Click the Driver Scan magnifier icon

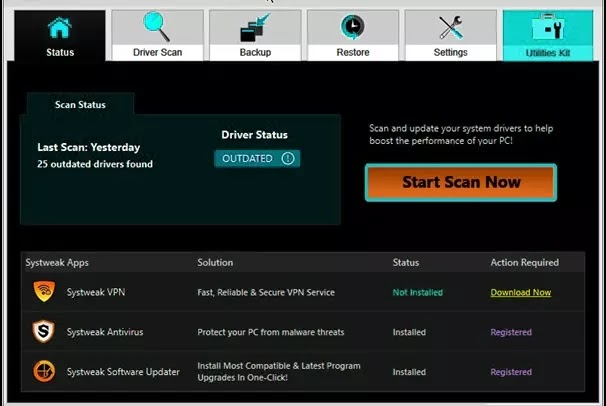pyautogui.click(x=157, y=26)
